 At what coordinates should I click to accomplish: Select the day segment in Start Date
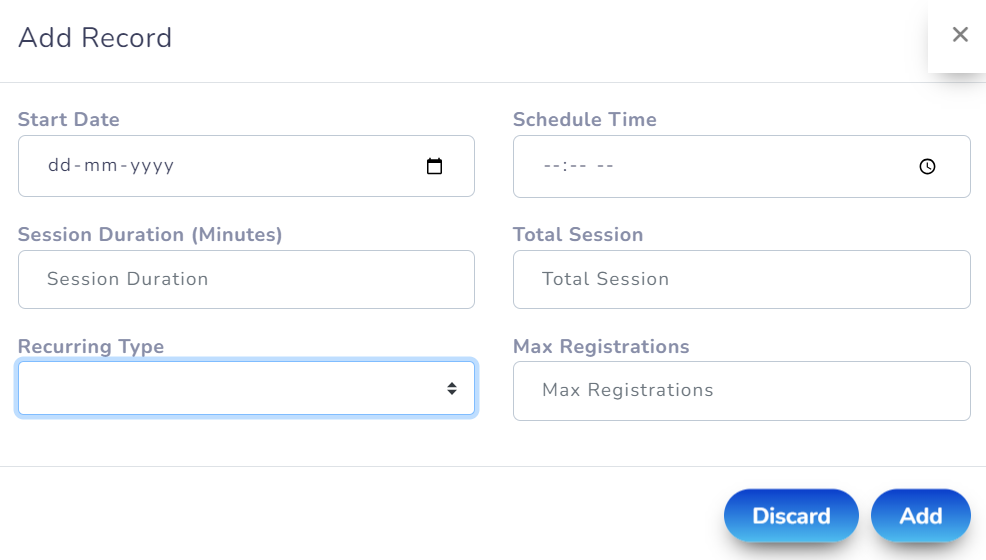[x=60, y=166]
